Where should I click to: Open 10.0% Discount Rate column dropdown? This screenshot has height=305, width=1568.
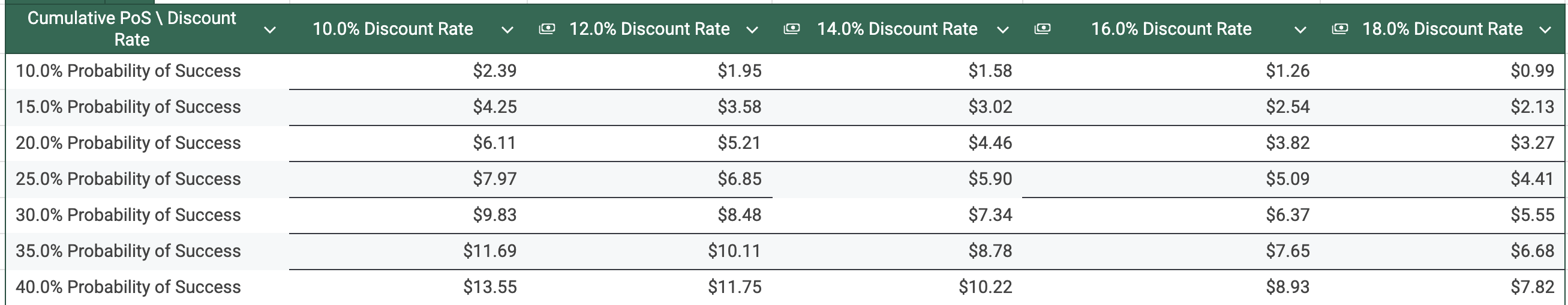[x=507, y=30]
